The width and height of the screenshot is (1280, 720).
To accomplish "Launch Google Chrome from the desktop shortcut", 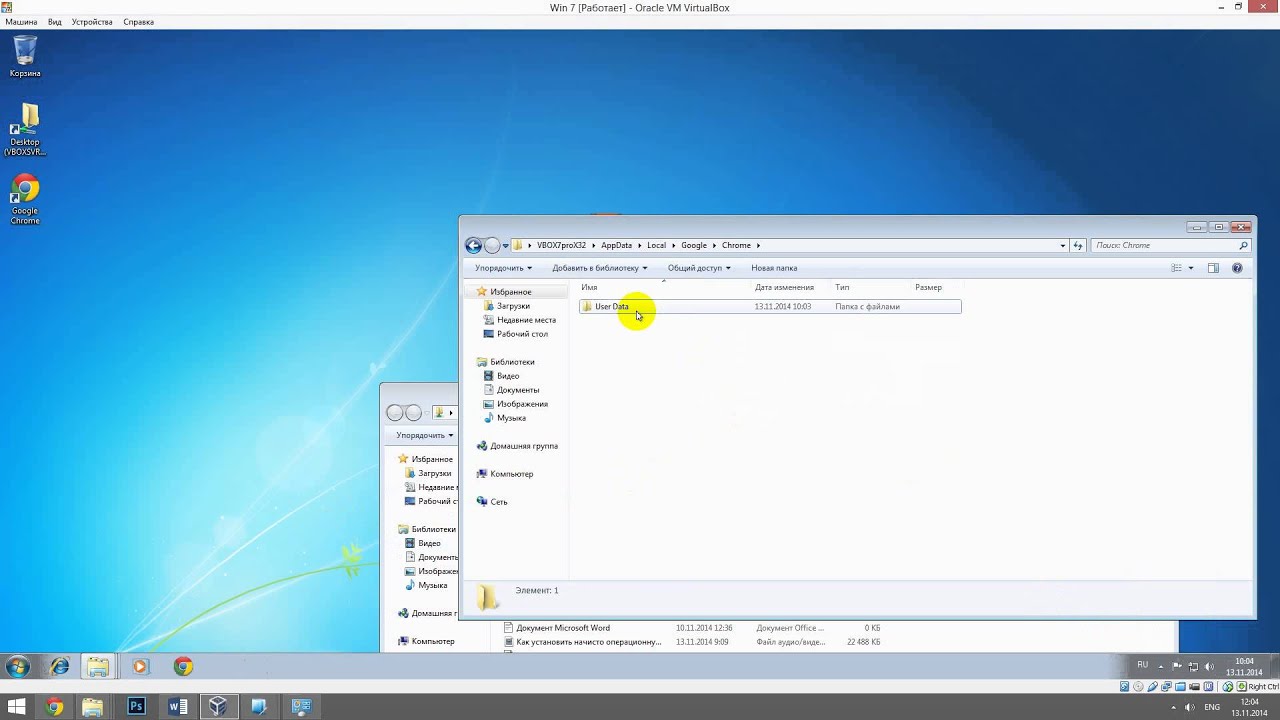I will 25,199.
